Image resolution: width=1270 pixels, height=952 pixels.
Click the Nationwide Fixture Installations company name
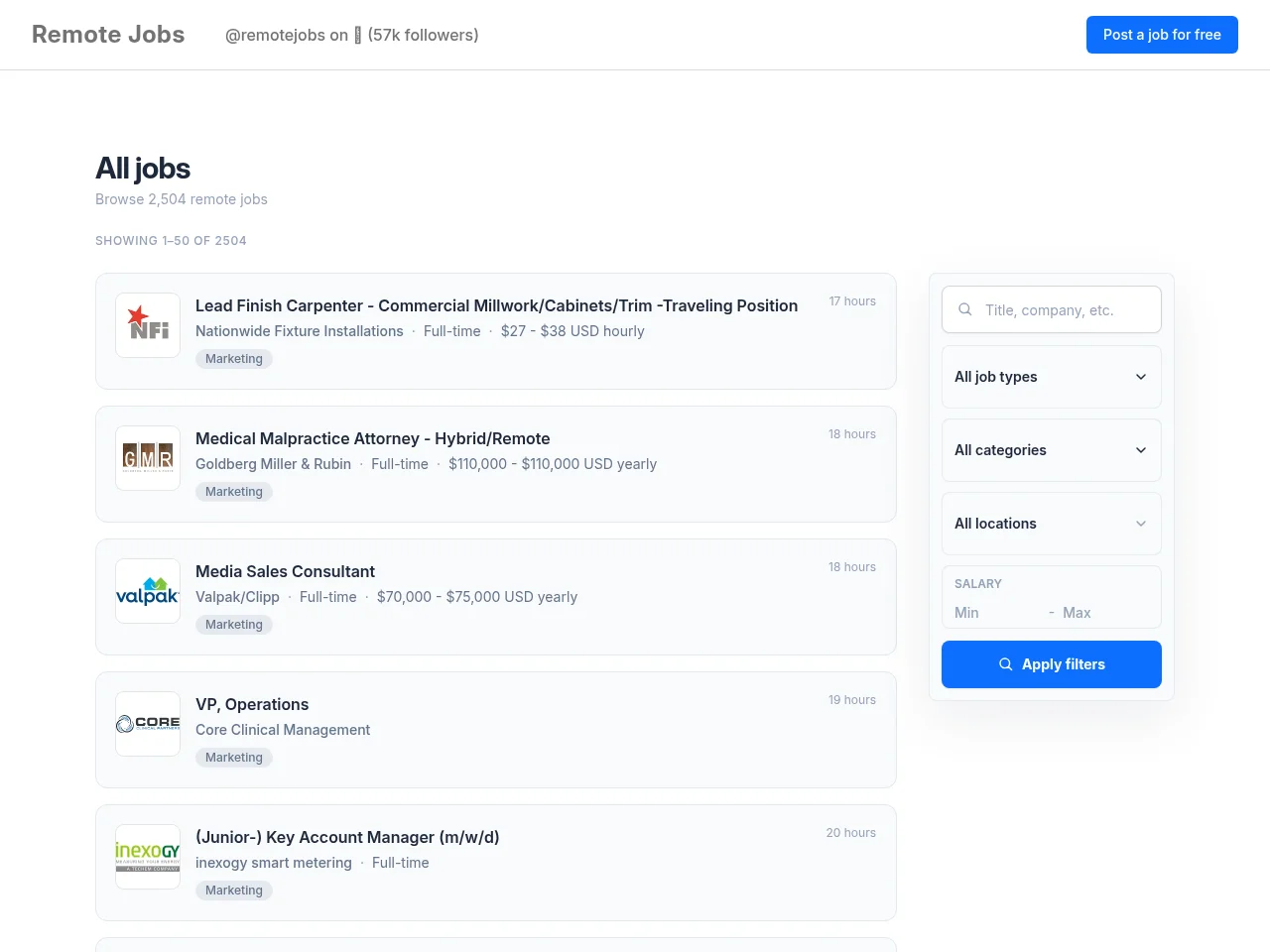pos(300,331)
